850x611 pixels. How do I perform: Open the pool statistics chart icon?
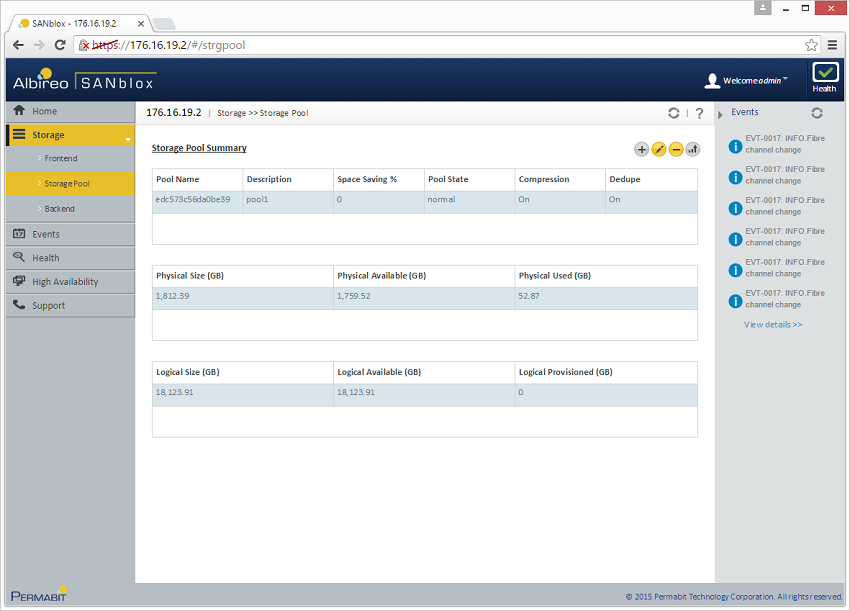click(x=693, y=149)
